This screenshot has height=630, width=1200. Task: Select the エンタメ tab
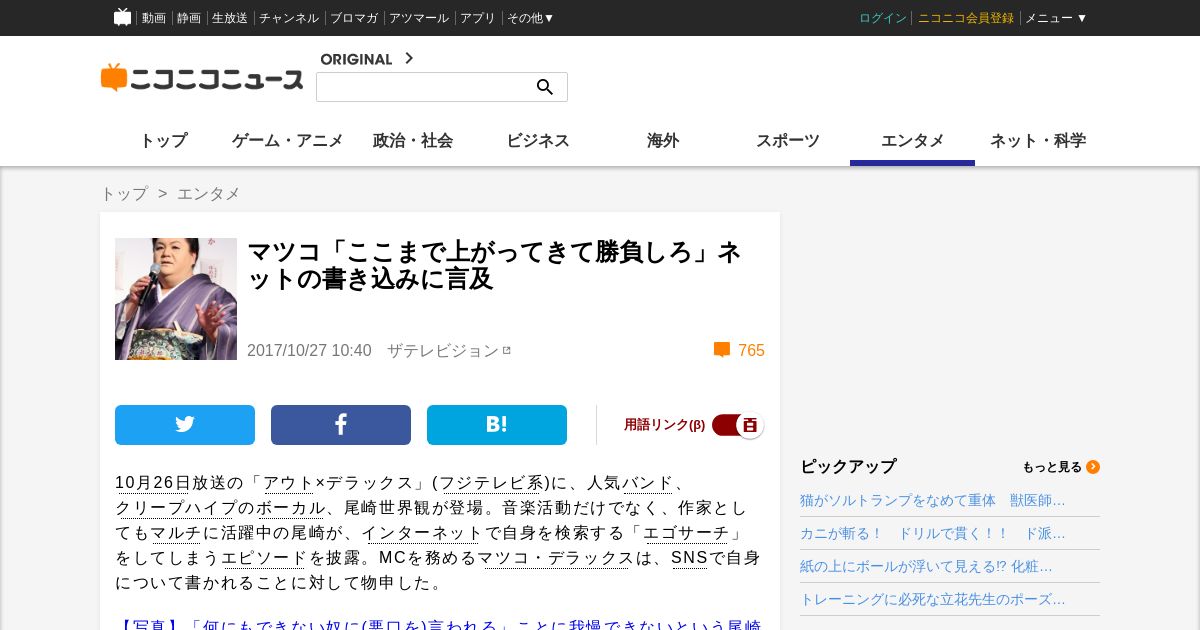pos(913,141)
